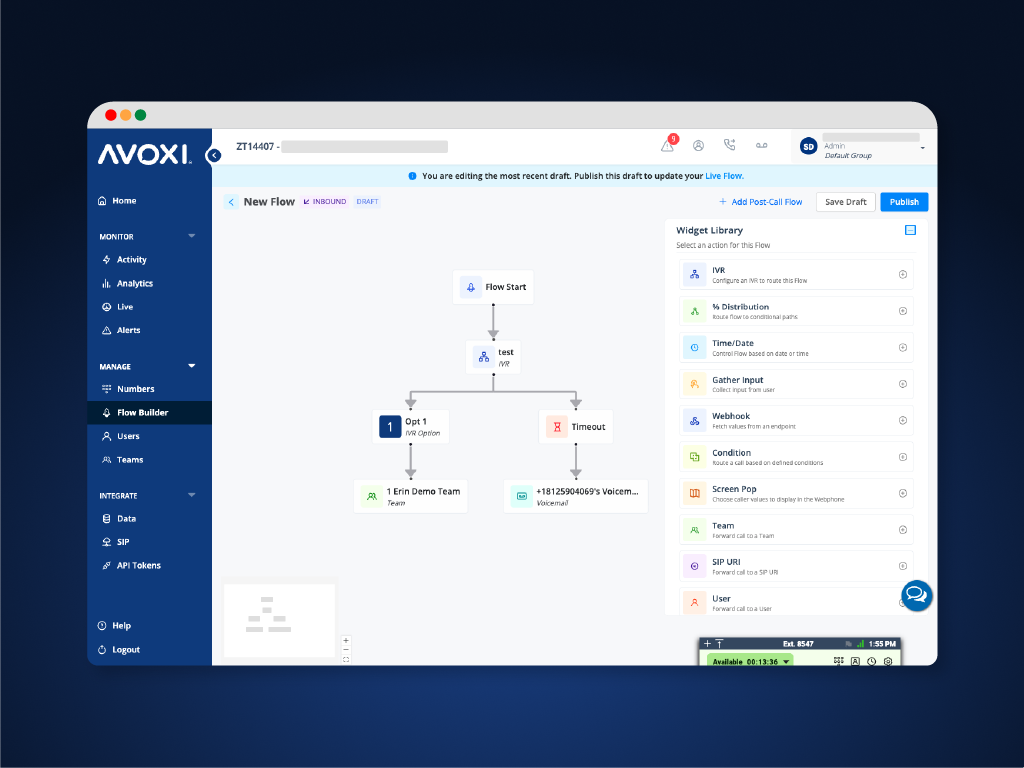Image resolution: width=1024 pixels, height=768 pixels.
Task: Minimize the Widget Library panel
Action: 910,230
